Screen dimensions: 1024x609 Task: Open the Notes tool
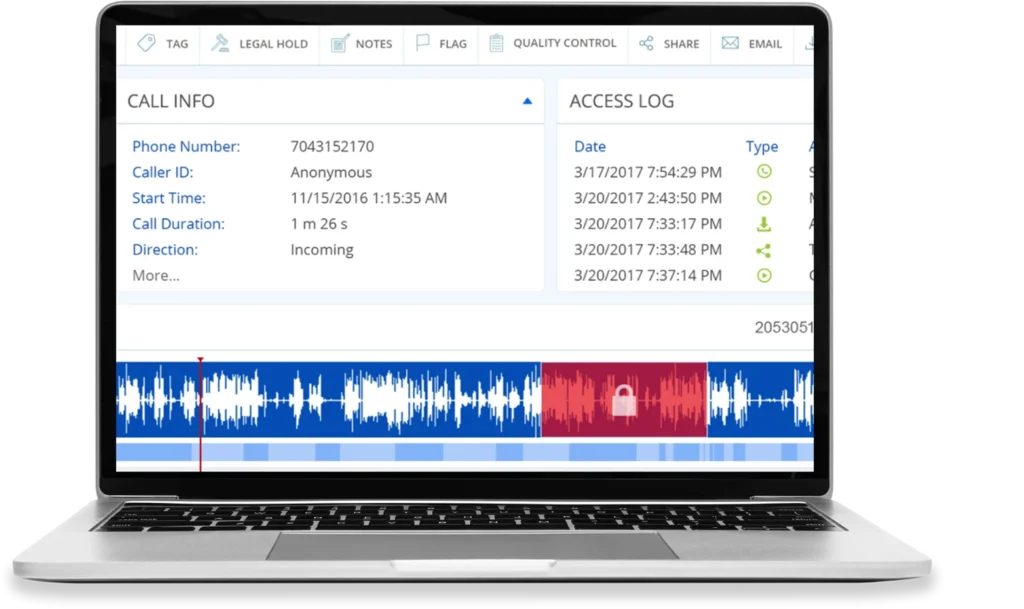click(361, 43)
